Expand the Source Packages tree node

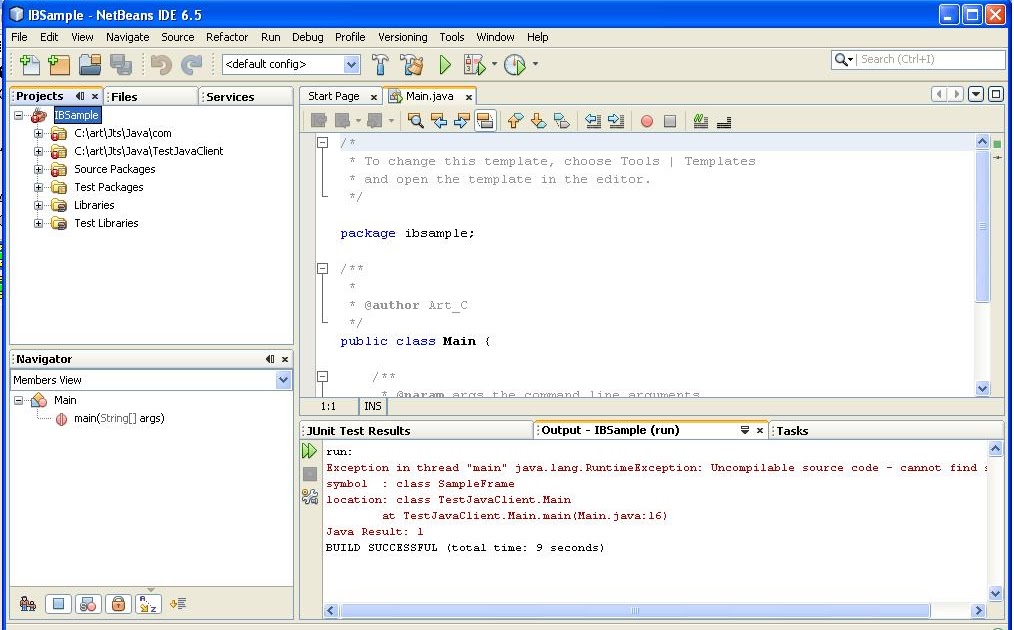point(39,170)
